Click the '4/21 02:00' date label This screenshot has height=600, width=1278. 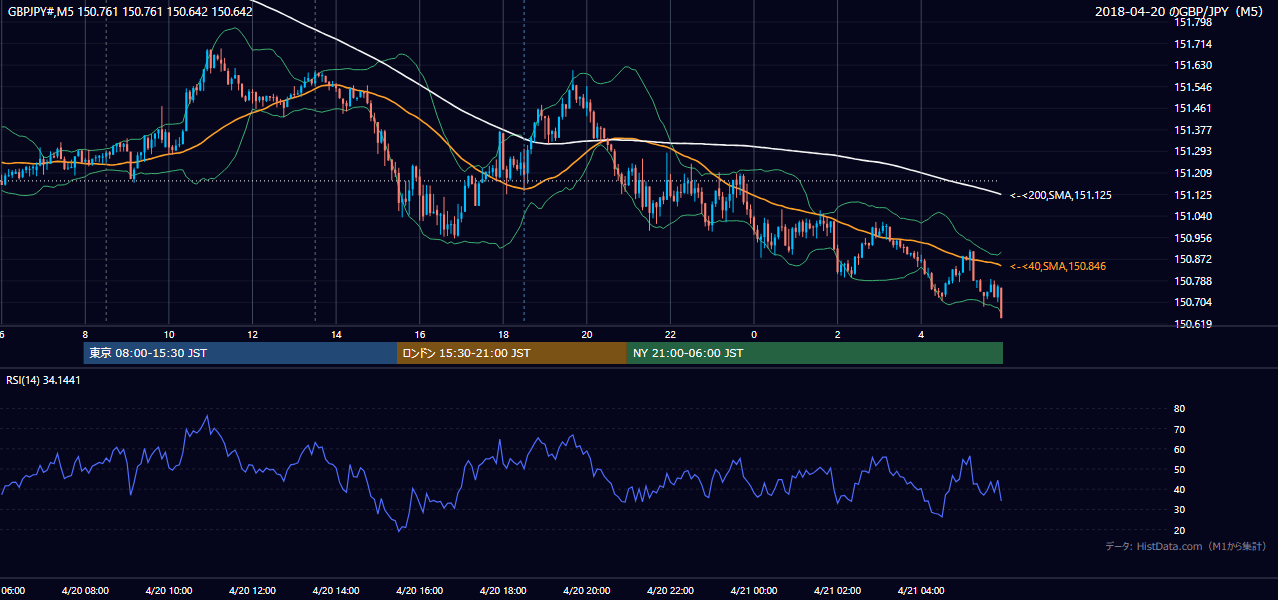[x=837, y=590]
